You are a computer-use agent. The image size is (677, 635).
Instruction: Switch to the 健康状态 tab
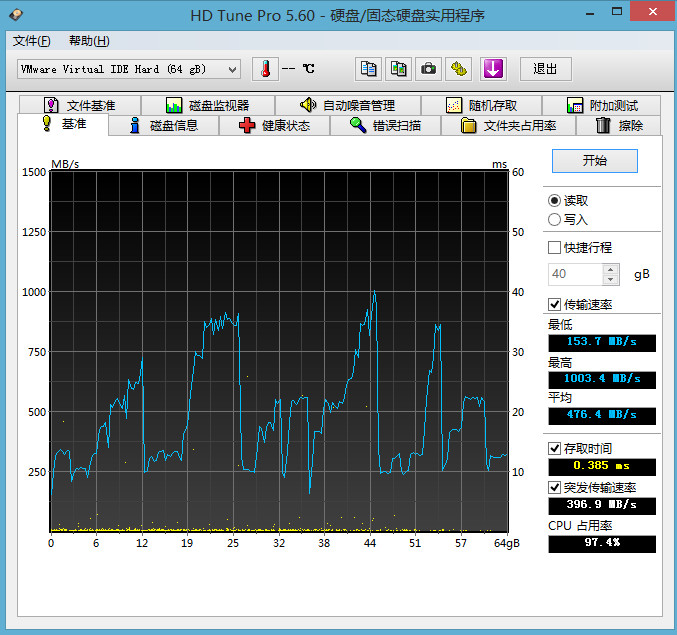[275, 126]
